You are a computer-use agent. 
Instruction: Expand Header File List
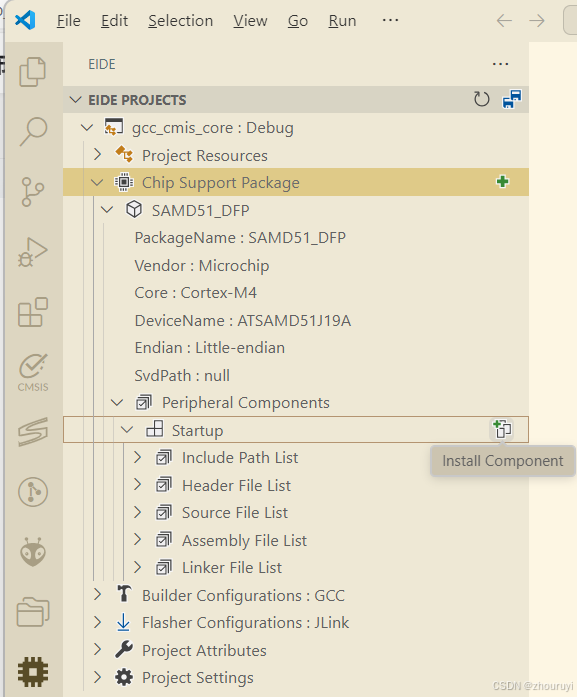[x=137, y=485]
